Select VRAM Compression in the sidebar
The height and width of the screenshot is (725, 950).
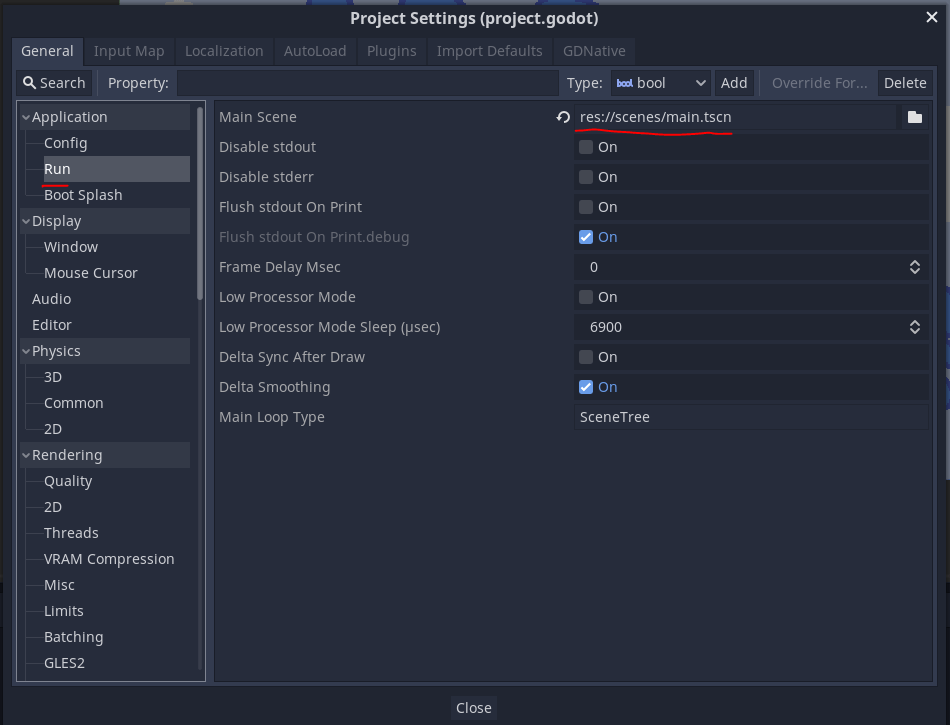(x=109, y=558)
